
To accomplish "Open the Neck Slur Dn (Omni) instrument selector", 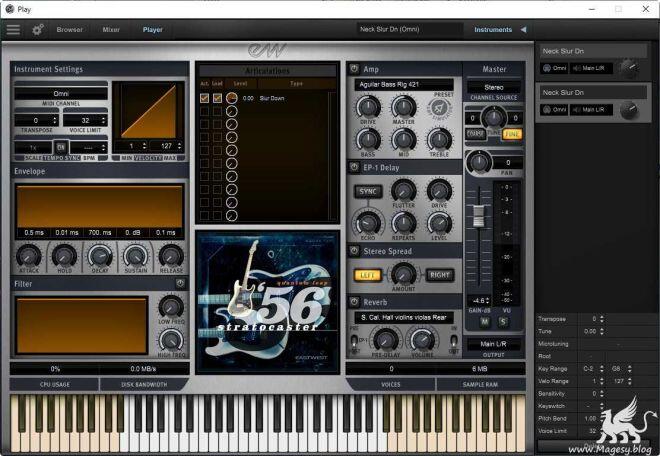I will [408, 29].
